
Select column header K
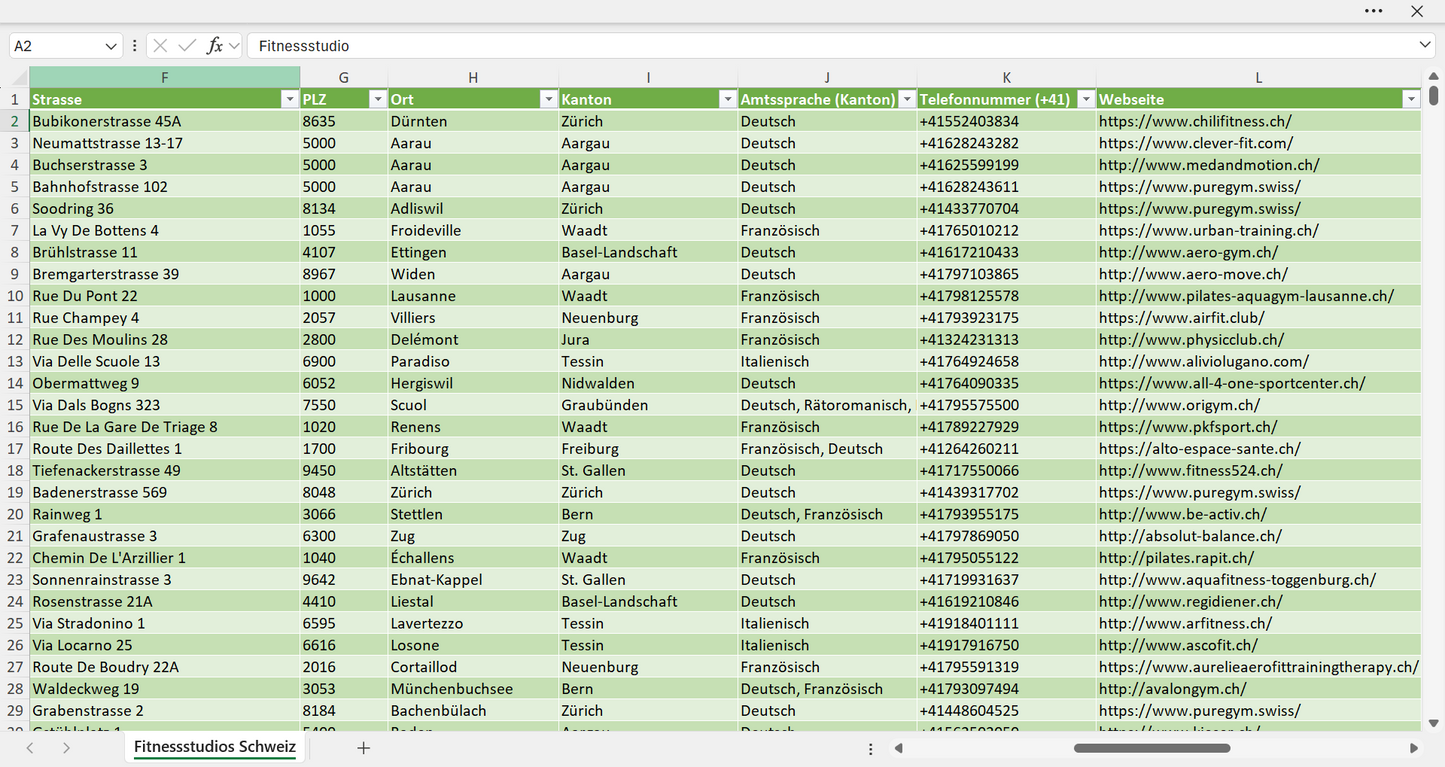pos(1006,77)
